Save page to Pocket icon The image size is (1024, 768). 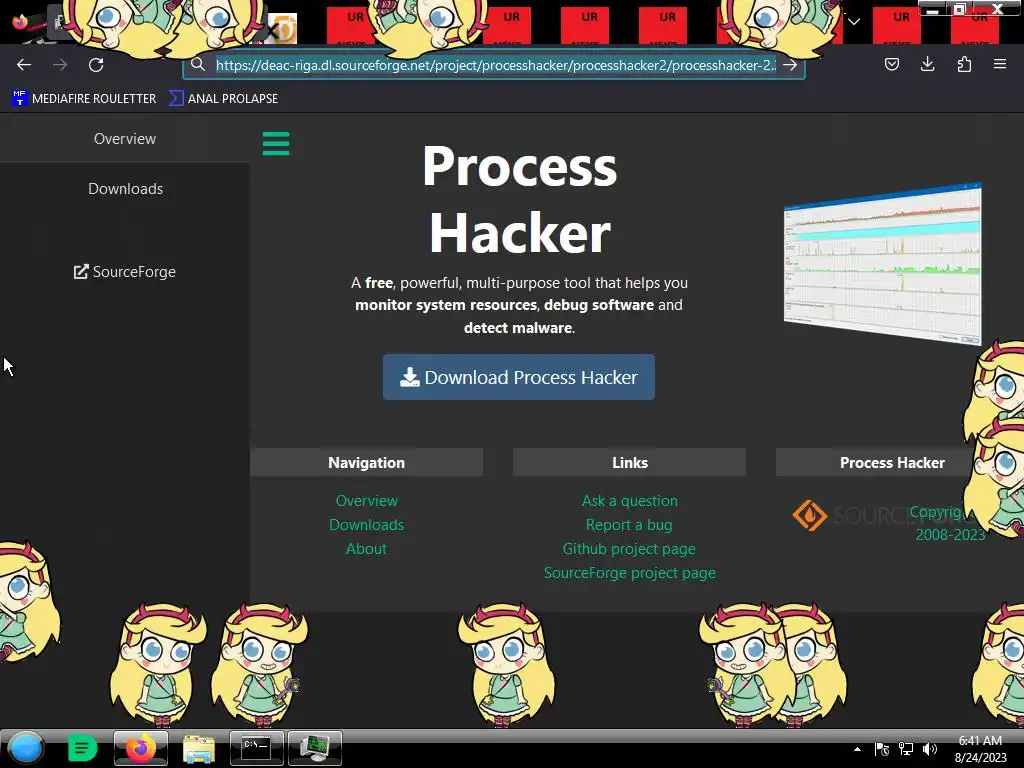click(x=891, y=64)
